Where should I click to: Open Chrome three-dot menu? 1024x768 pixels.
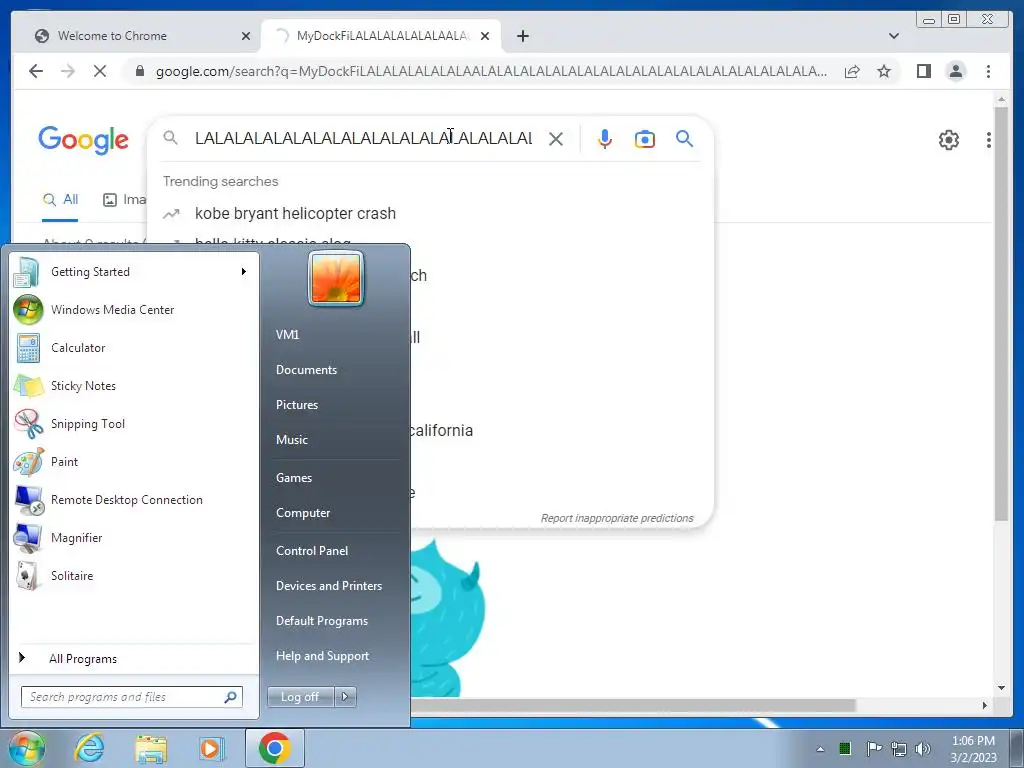988,71
